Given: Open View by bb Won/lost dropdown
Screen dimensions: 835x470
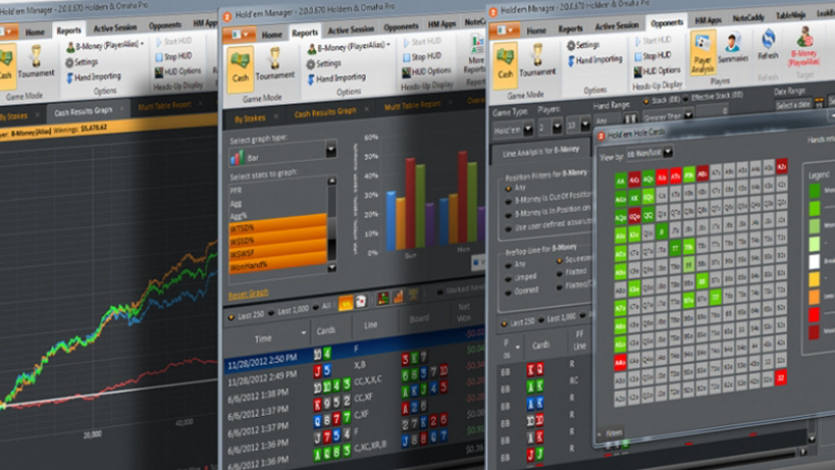Looking at the screenshot, I should point(668,153).
